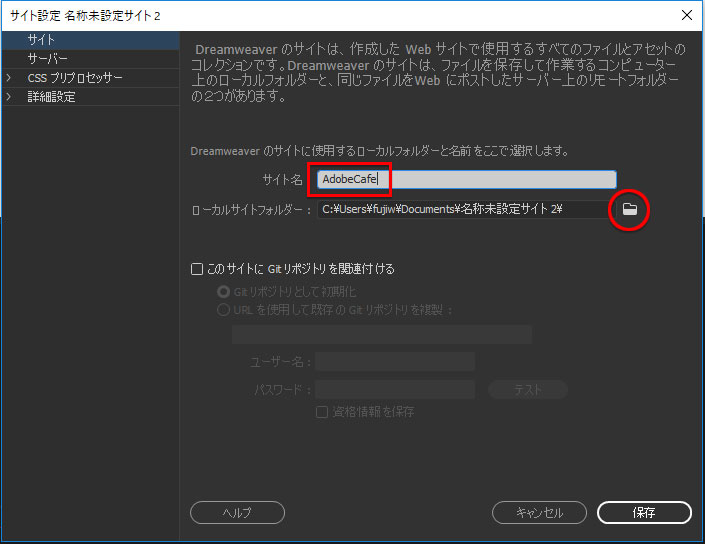The width and height of the screenshot is (705, 544).
Task: Click the browse folder icon
Action: [629, 209]
